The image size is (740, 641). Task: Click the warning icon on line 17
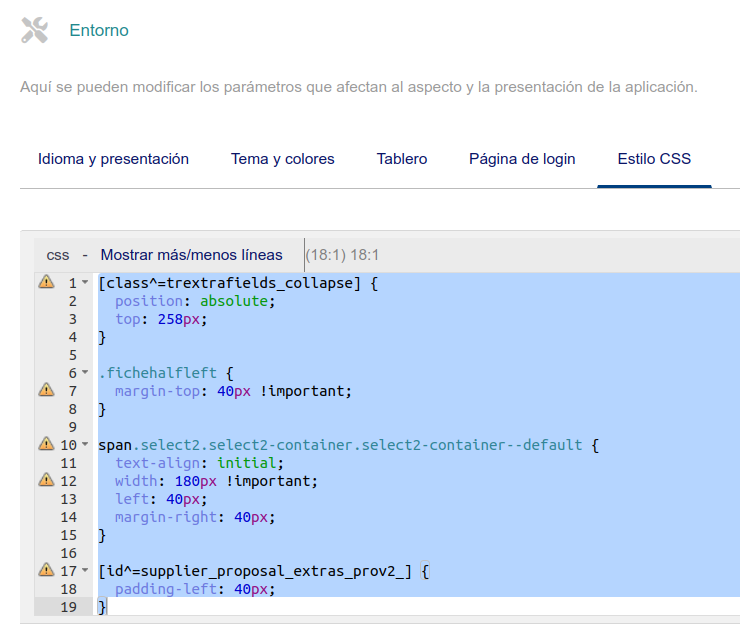coord(46,570)
